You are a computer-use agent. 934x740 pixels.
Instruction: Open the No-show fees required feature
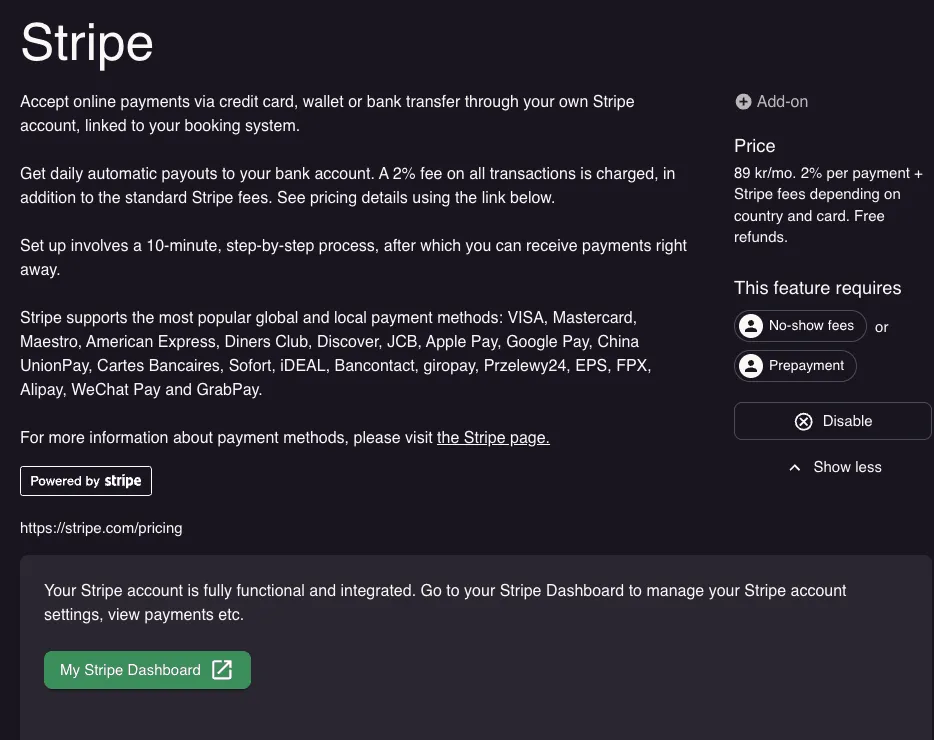pyautogui.click(x=800, y=326)
